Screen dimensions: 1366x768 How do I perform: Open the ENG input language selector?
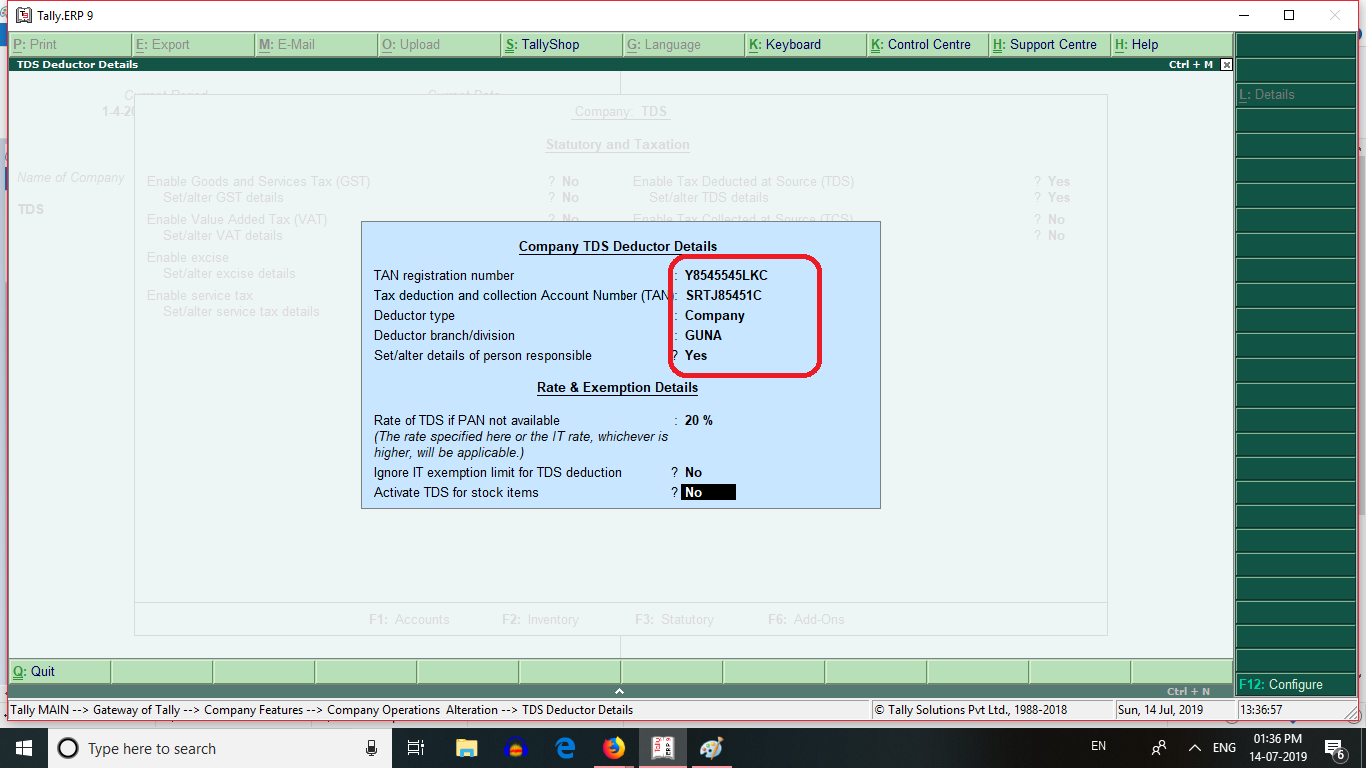1222,746
